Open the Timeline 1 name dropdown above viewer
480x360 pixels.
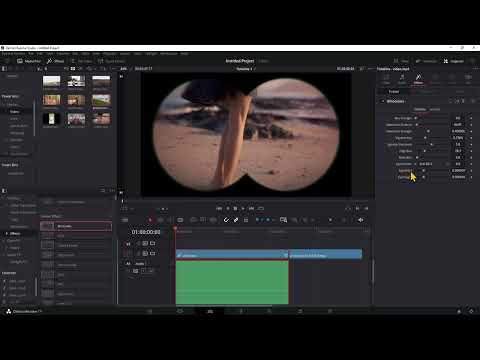[x=245, y=69]
